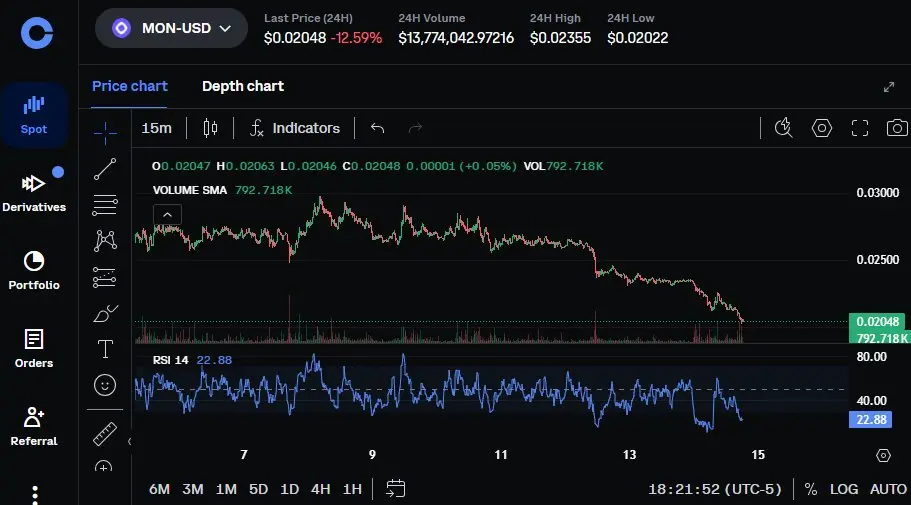Set the range to 5D
The width and height of the screenshot is (911, 505).
point(259,489)
